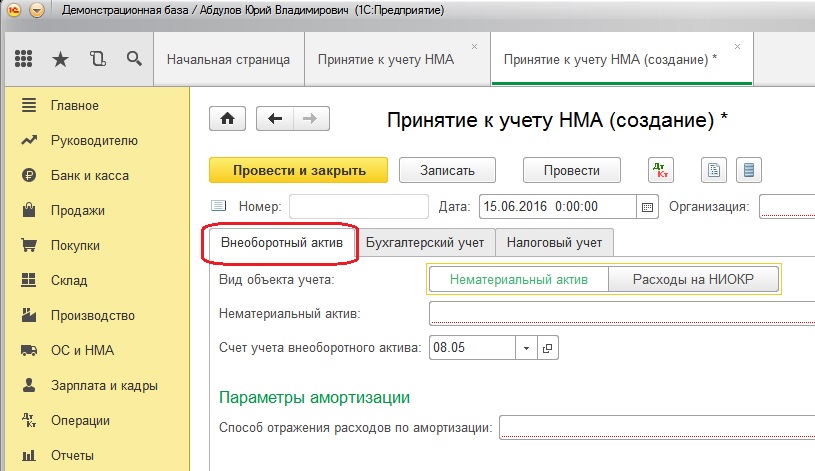815x471 pixels.
Task: Click the Номер input field
Action: tap(359, 206)
